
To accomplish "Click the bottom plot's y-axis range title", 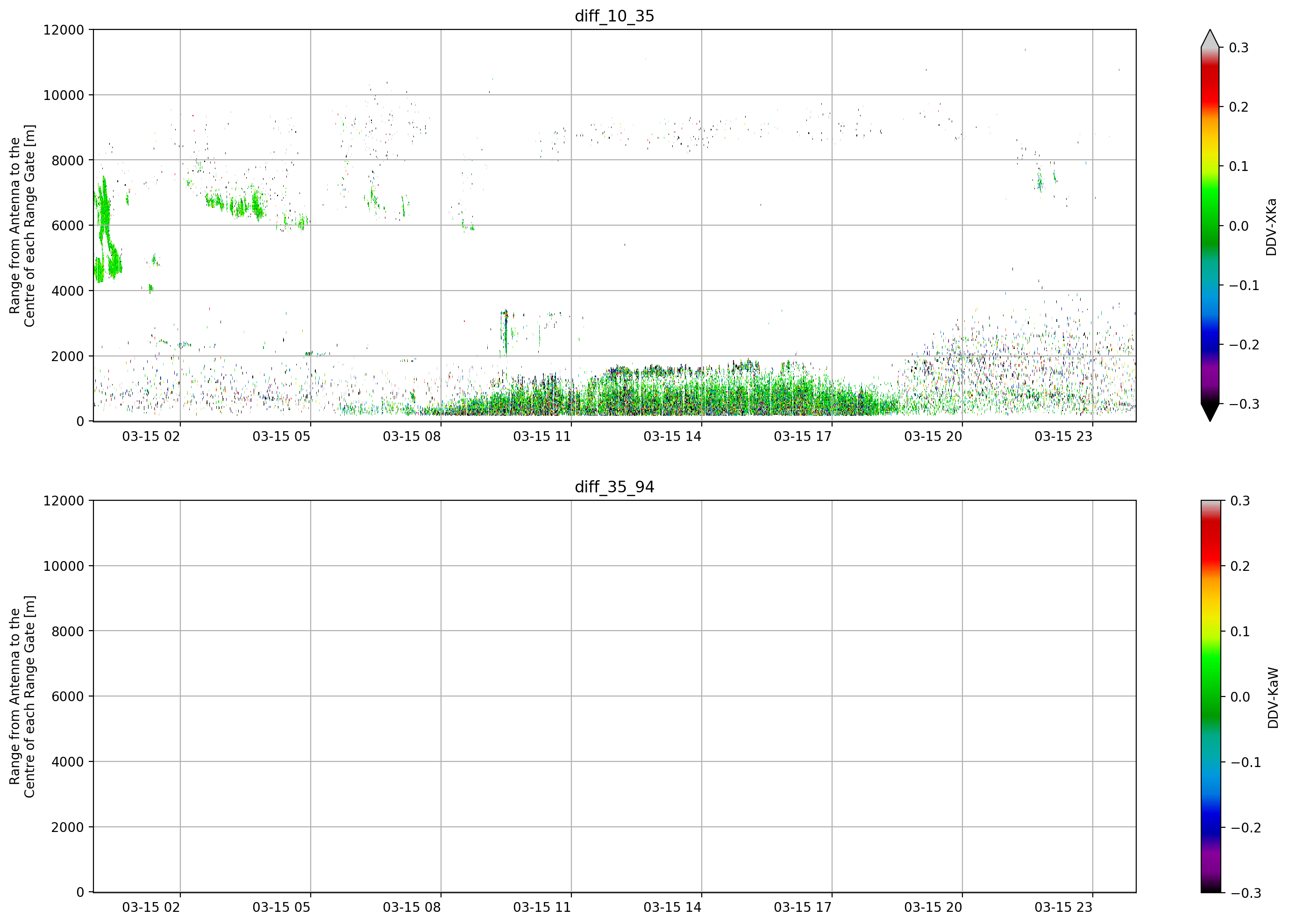I will [22, 696].
